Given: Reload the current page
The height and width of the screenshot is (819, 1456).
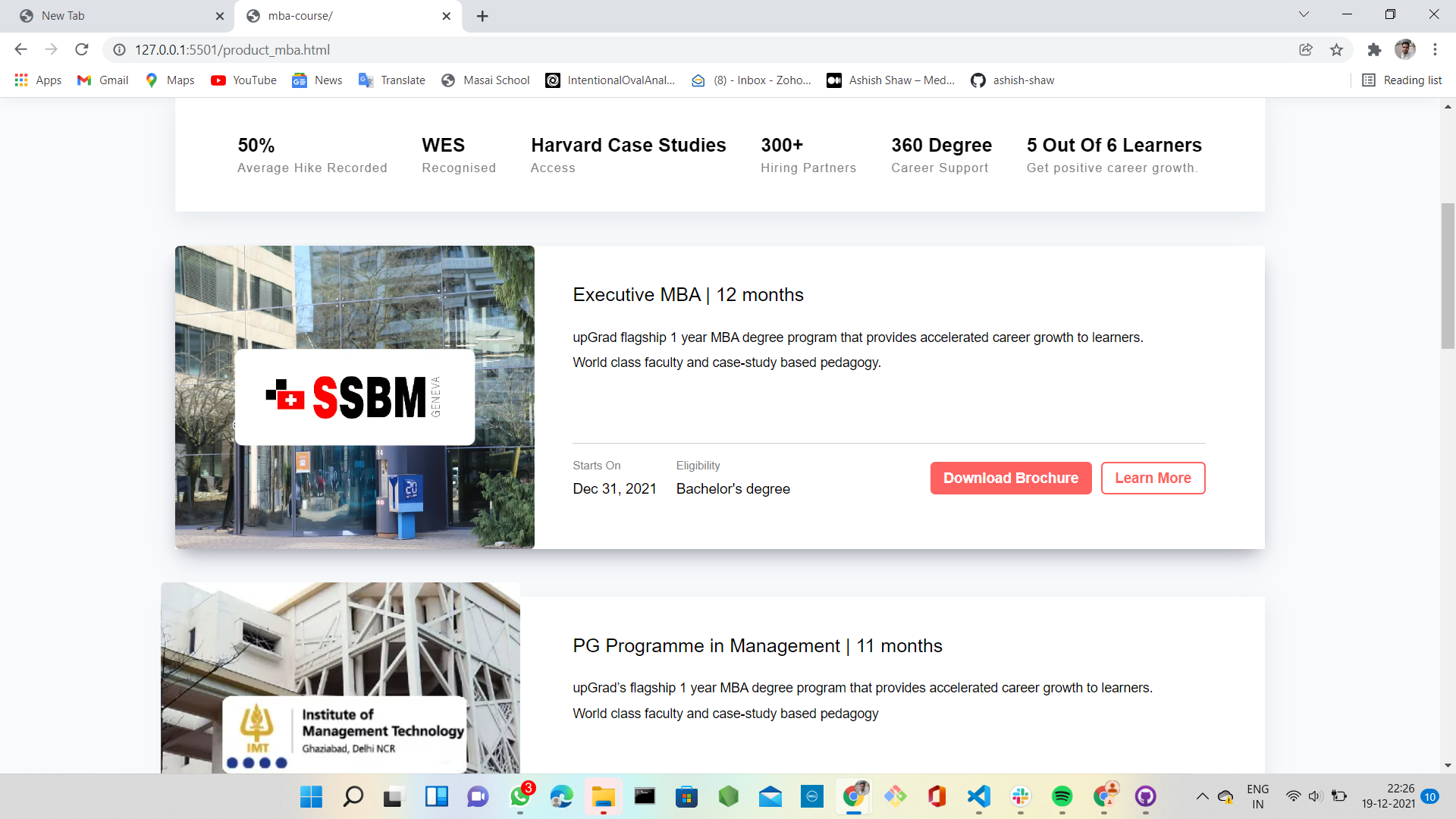Looking at the screenshot, I should click(x=82, y=49).
